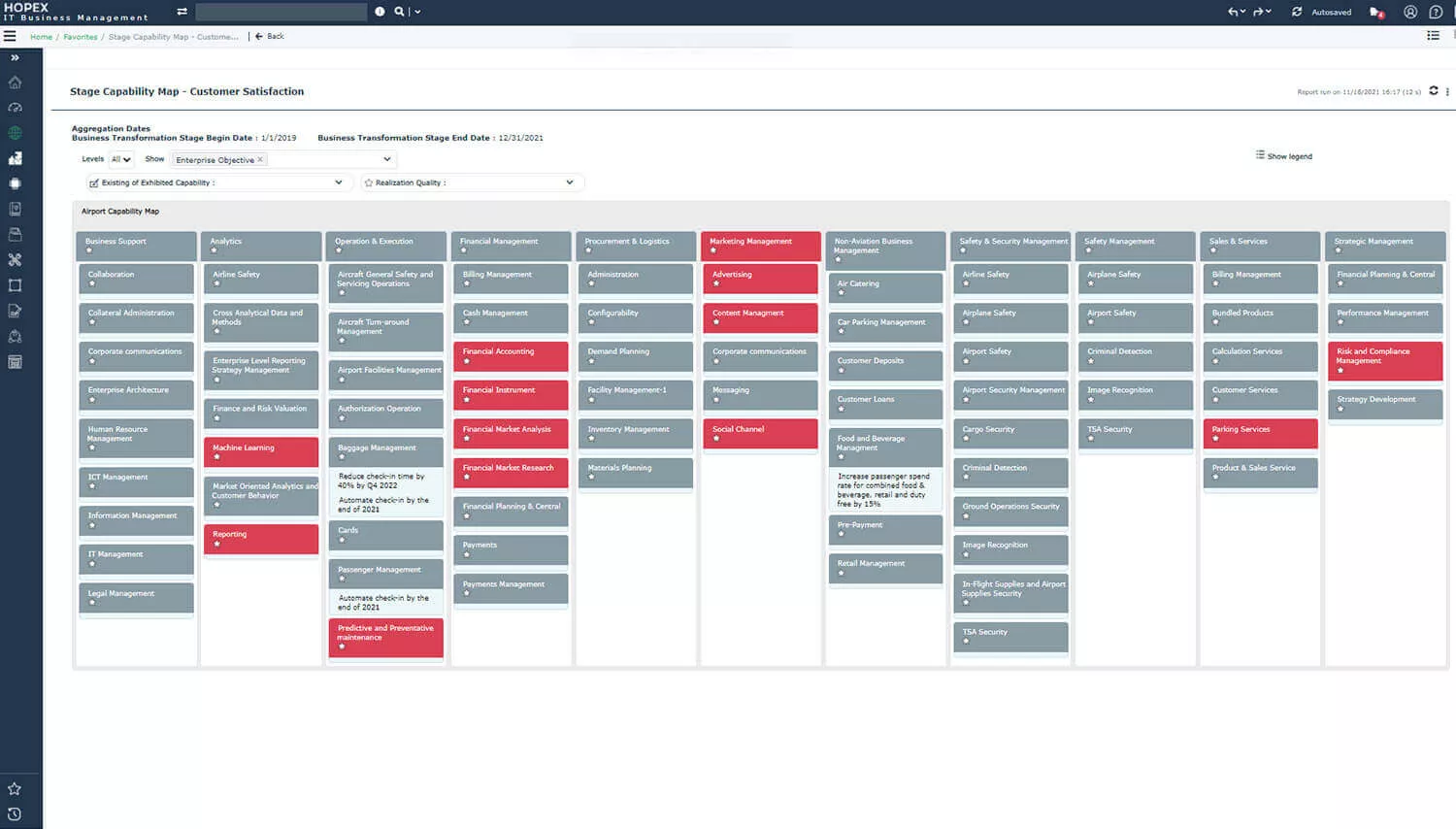Click the Air Catering capability card
1456x829 pixels.
(x=885, y=288)
